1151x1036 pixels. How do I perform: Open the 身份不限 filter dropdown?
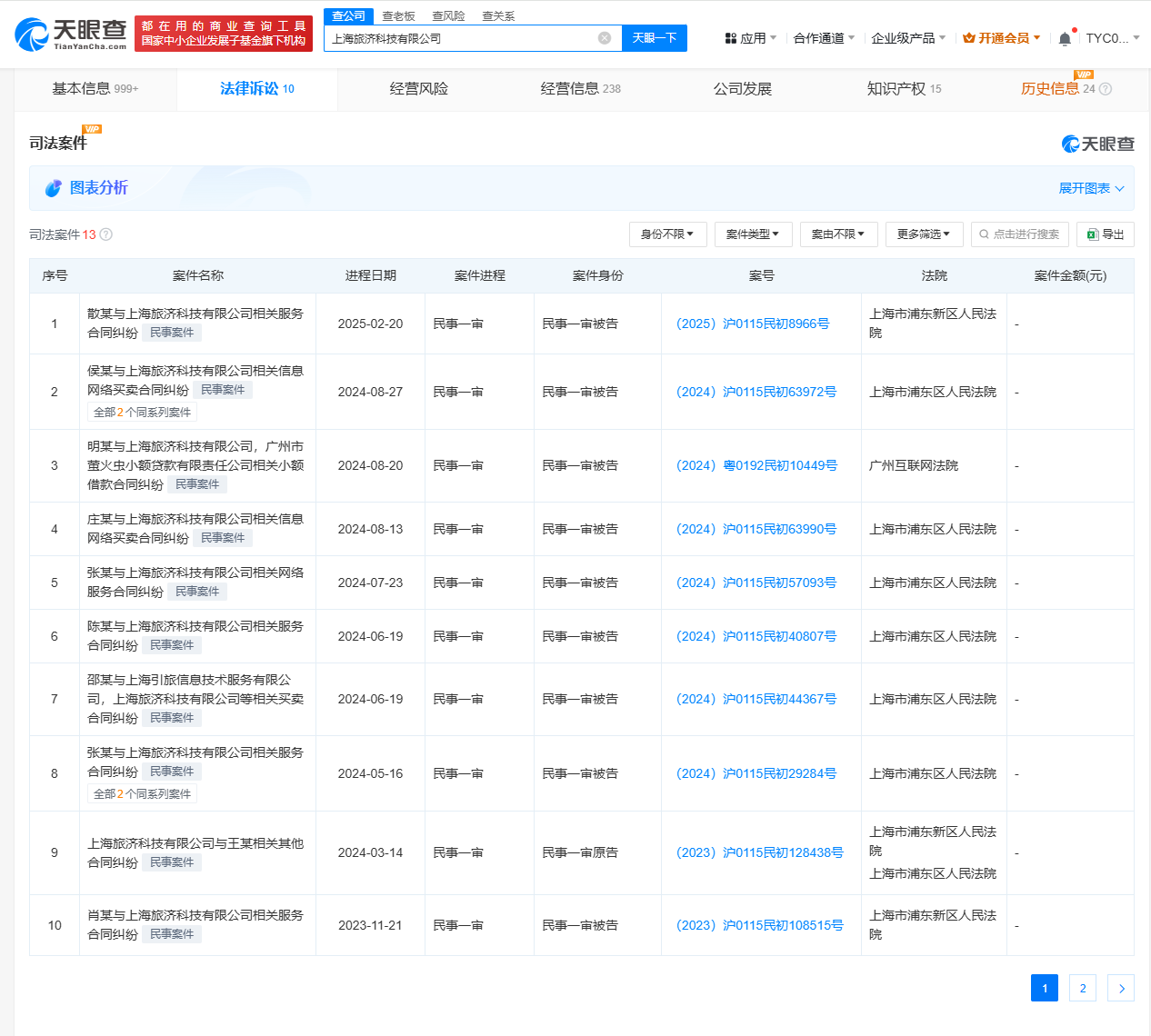click(667, 234)
